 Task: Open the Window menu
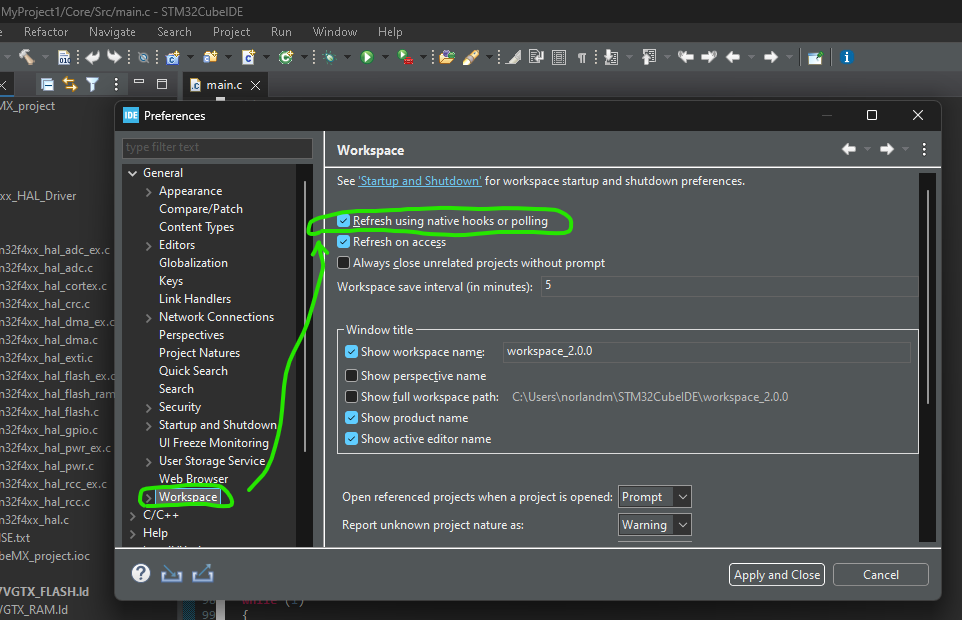coord(334,32)
